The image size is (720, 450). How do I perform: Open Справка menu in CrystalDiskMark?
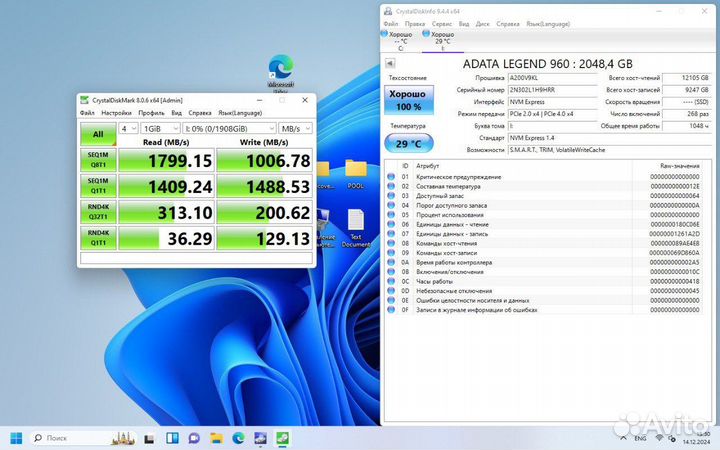200,113
